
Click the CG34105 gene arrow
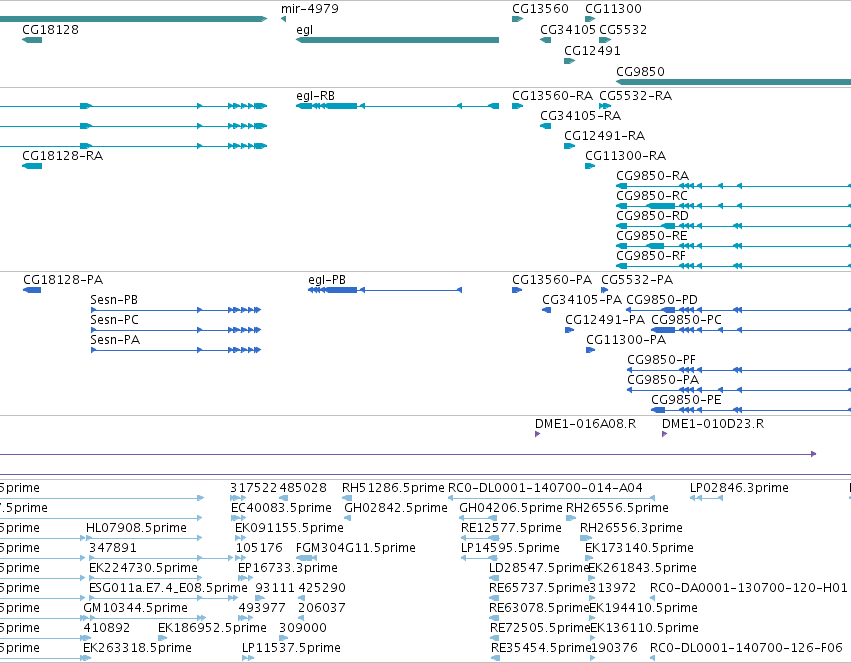tap(545, 40)
